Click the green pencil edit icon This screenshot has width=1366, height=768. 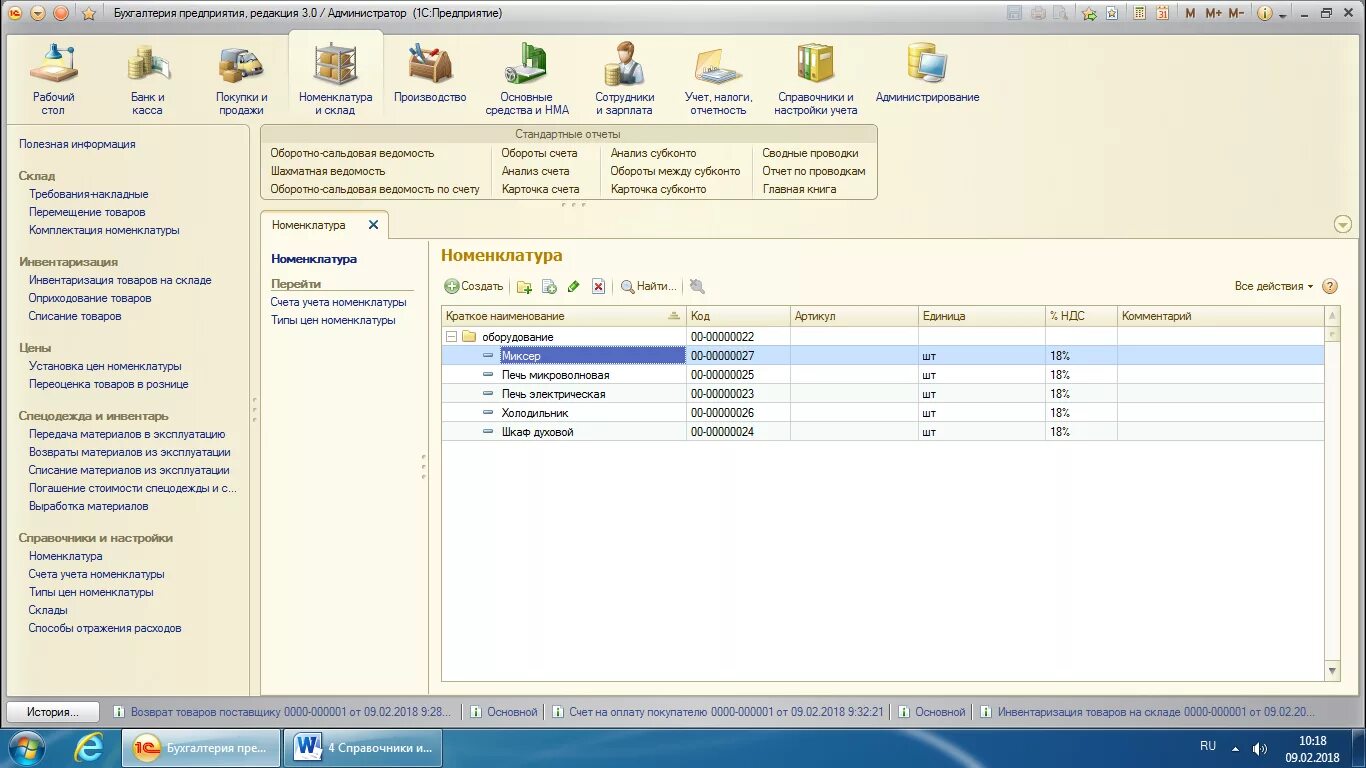(573, 287)
